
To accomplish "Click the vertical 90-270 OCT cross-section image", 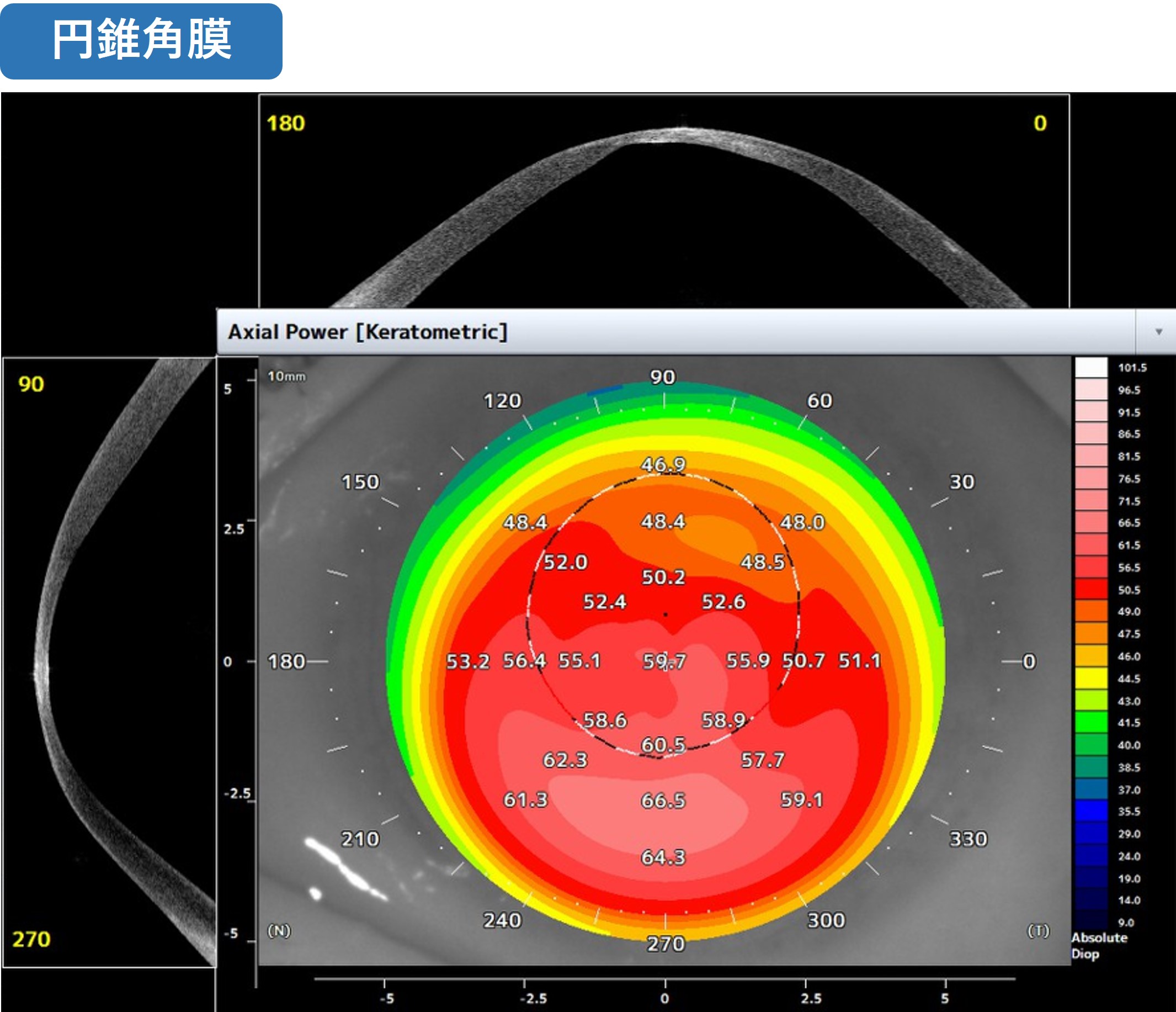I will click(x=109, y=662).
